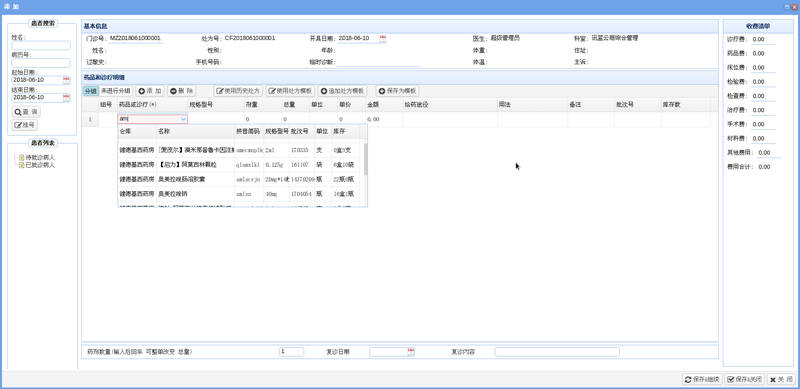Click the 门诊号 input field
The width and height of the screenshot is (800, 389).
[136, 38]
